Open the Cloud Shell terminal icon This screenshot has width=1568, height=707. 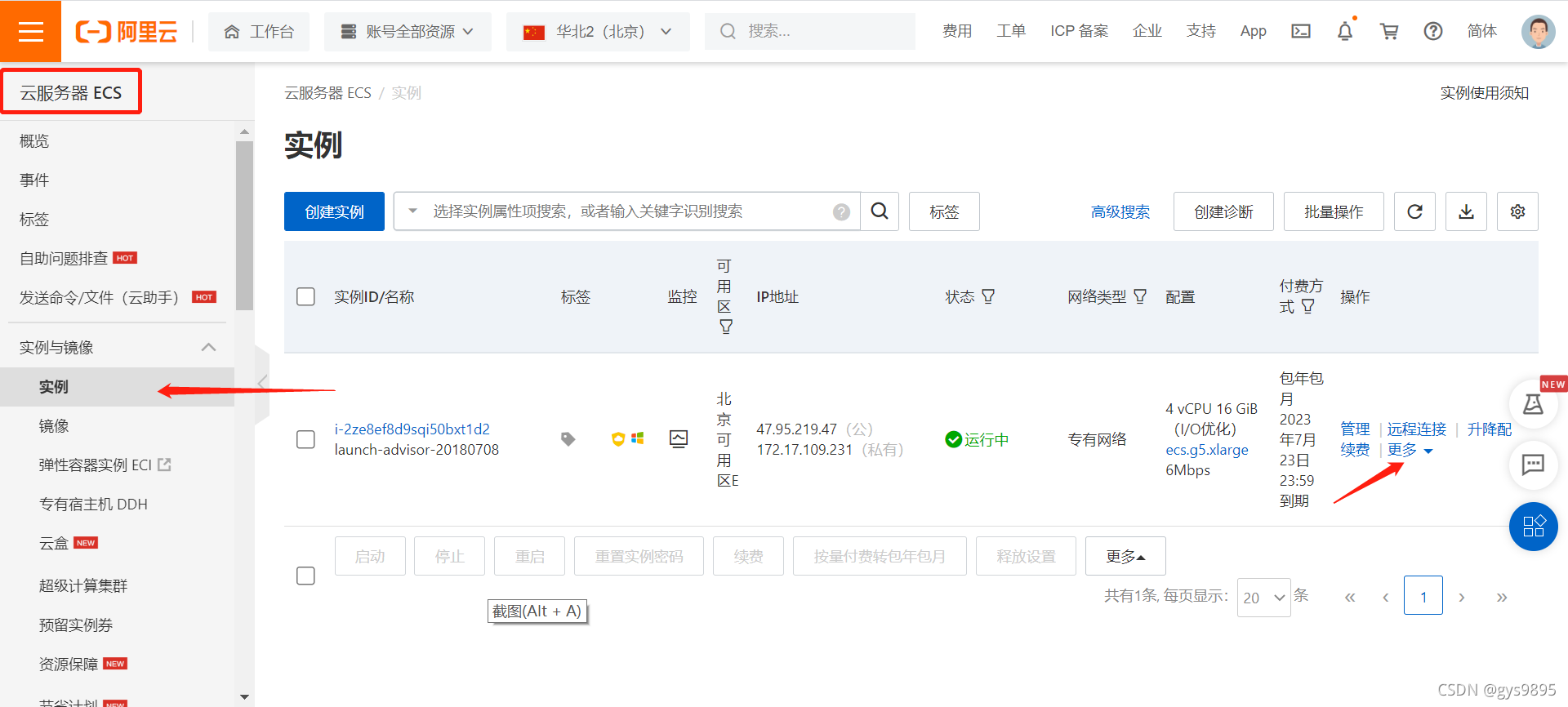(x=1301, y=31)
